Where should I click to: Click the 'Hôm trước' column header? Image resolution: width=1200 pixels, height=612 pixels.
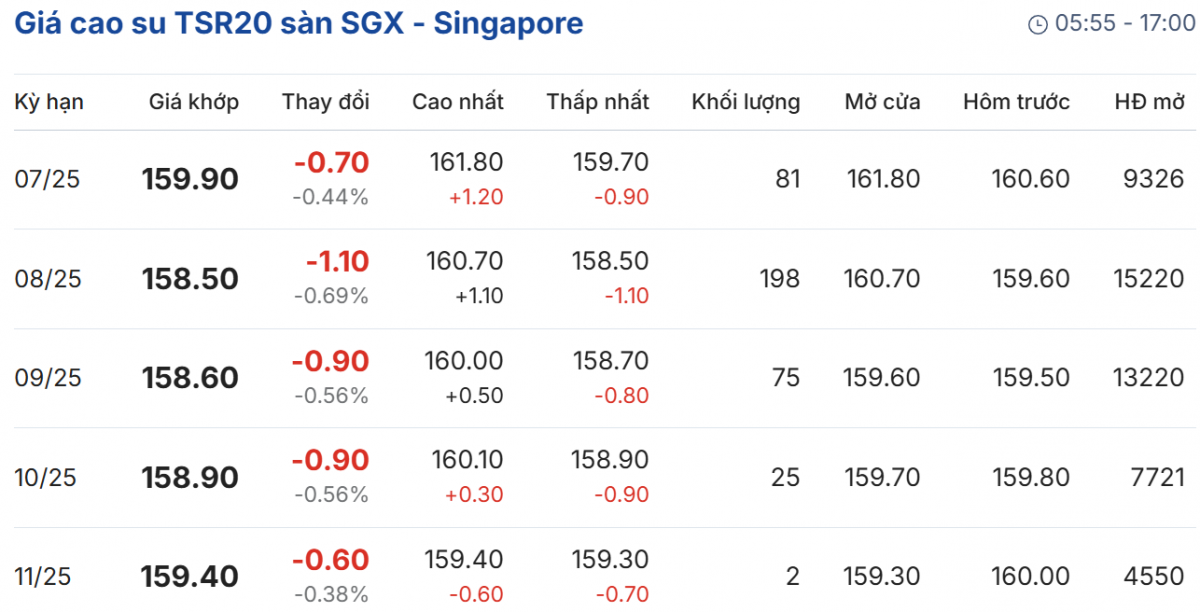point(1016,101)
